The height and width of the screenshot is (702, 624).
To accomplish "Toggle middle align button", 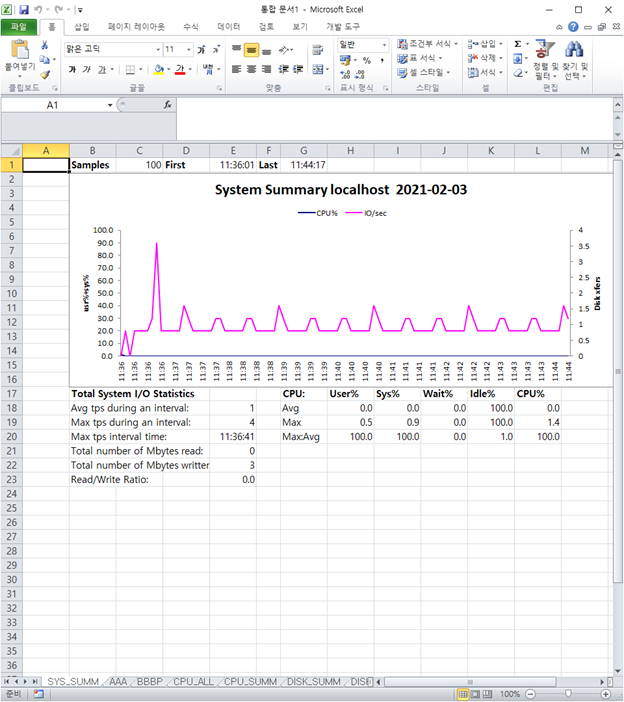I will (252, 50).
